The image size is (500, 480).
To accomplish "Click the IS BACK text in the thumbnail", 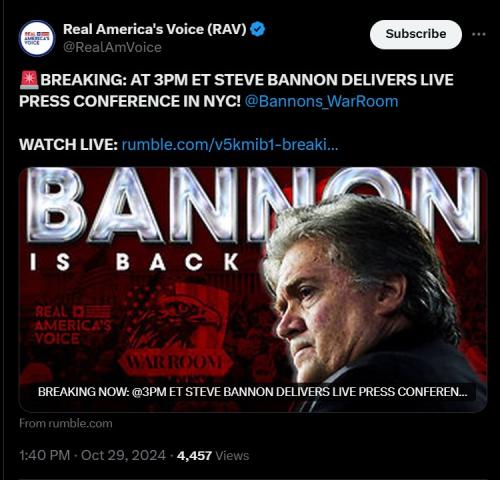I will (x=134, y=262).
